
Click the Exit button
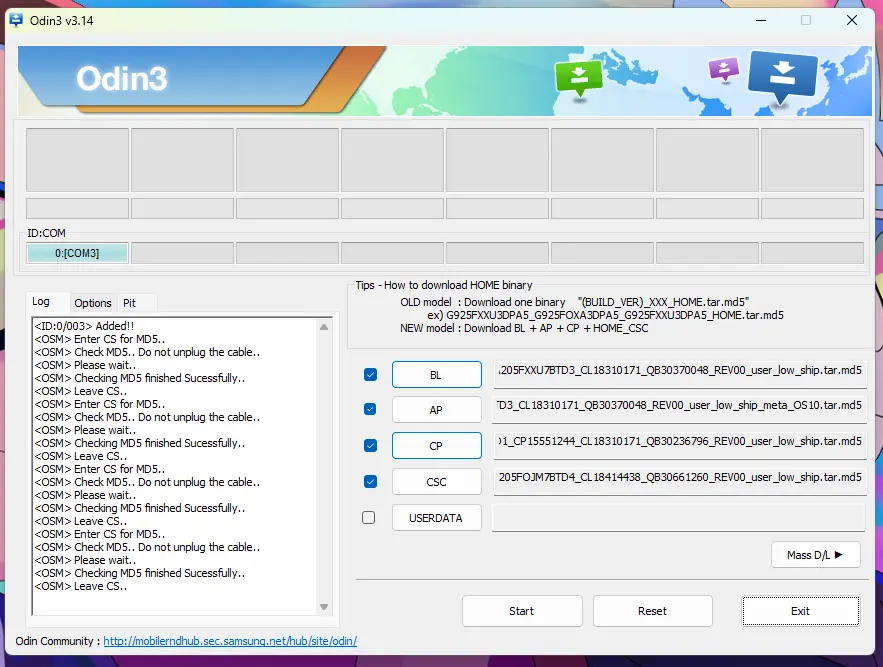(x=800, y=611)
